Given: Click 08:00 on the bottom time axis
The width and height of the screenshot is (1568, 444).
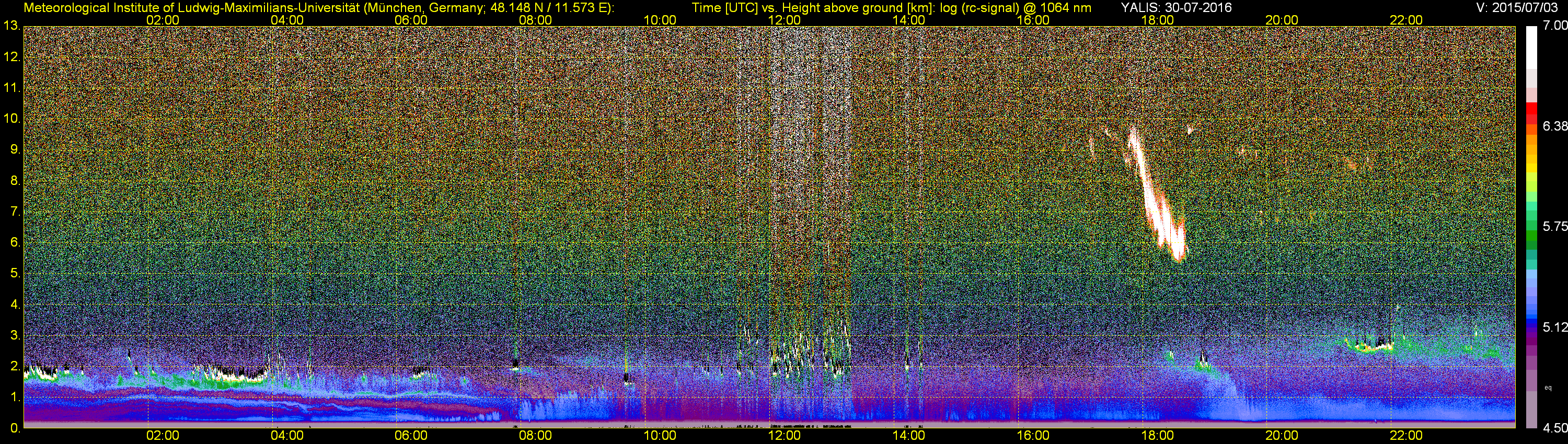Looking at the screenshot, I should tap(536, 436).
